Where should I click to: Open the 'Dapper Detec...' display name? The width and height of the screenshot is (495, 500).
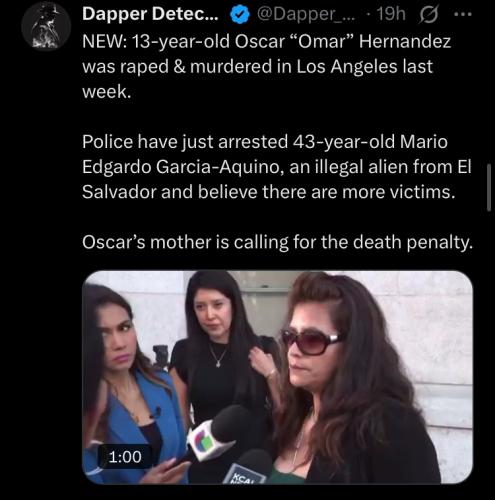[150, 14]
